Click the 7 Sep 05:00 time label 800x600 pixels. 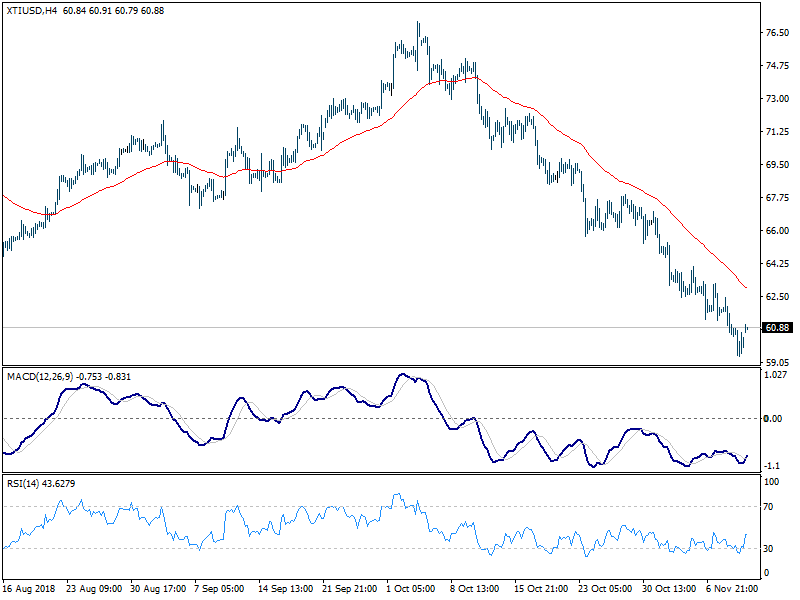(x=220, y=589)
